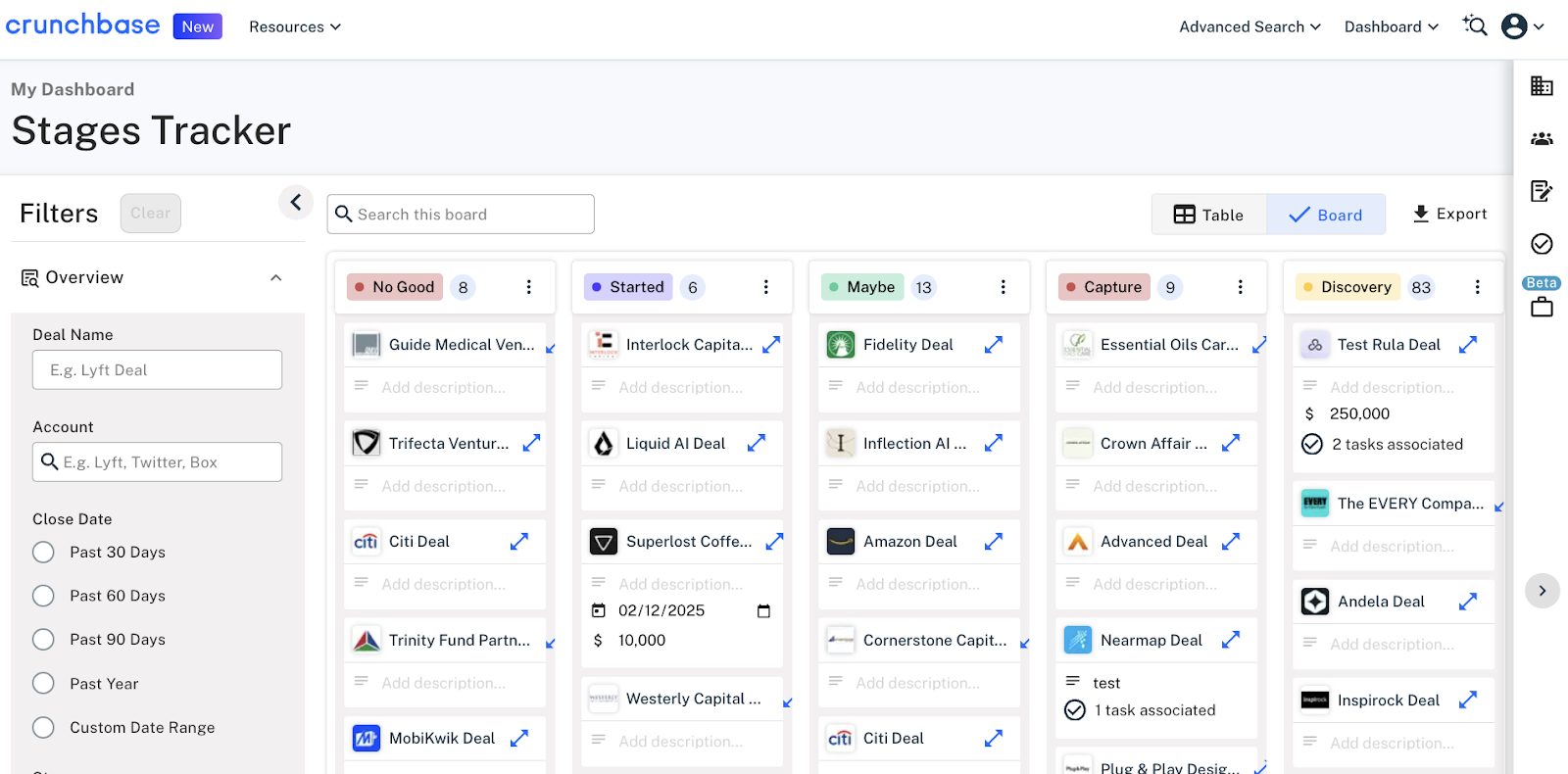Open calendar picker on Superlost Coffee date
This screenshot has height=774, width=1568.
[763, 611]
